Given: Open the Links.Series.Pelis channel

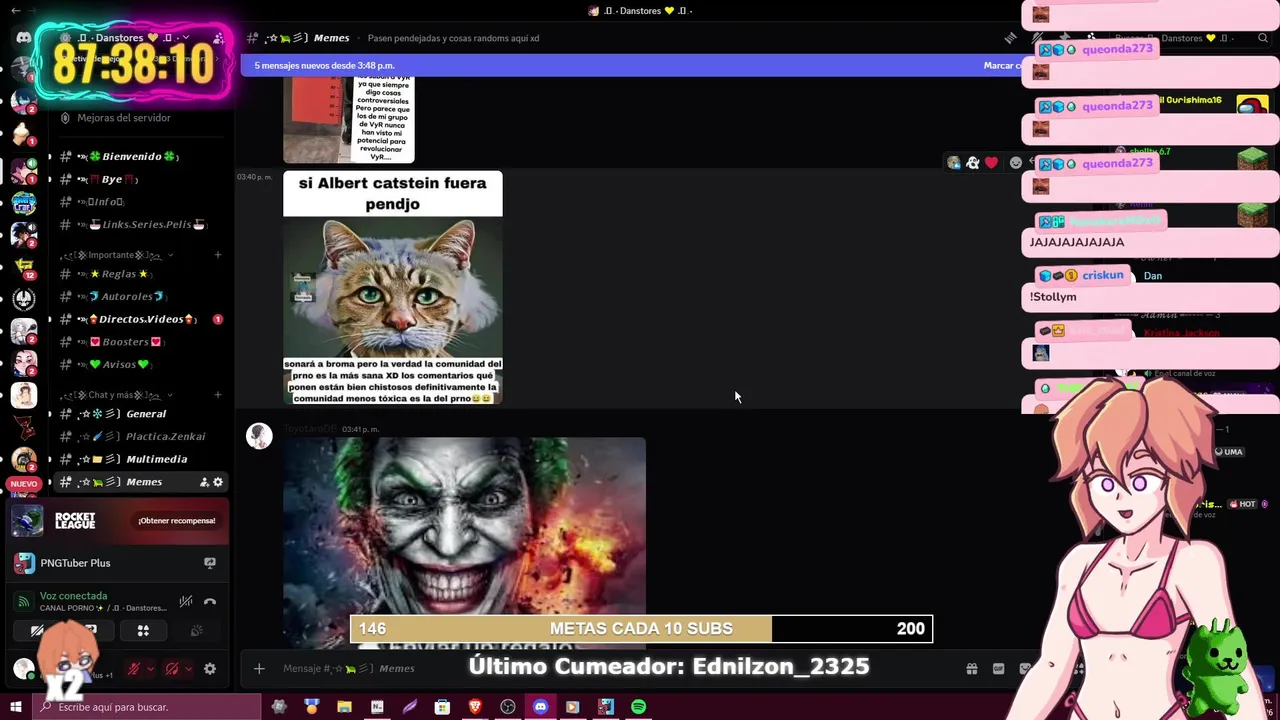Looking at the screenshot, I should [x=140, y=225].
